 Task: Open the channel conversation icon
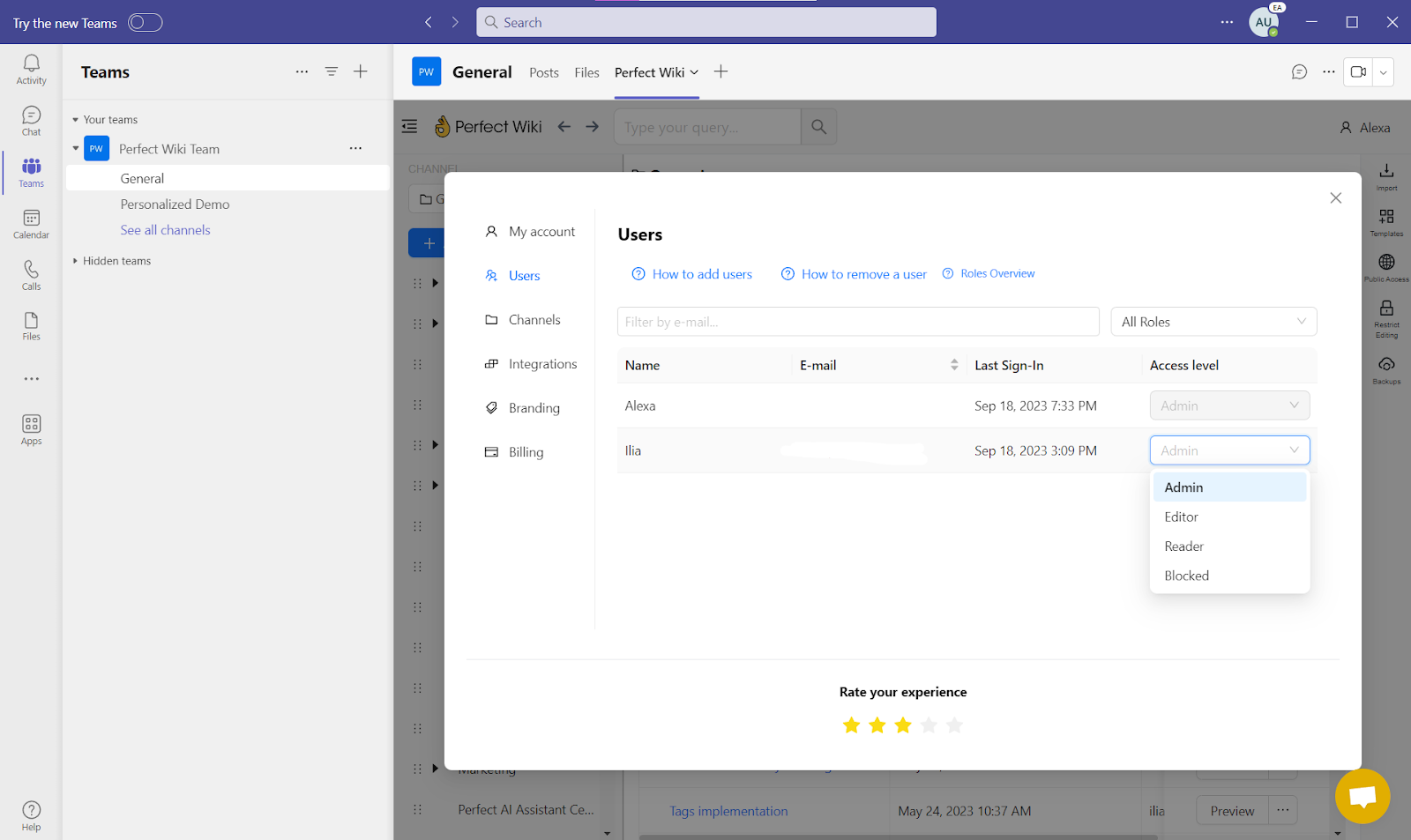1299,72
